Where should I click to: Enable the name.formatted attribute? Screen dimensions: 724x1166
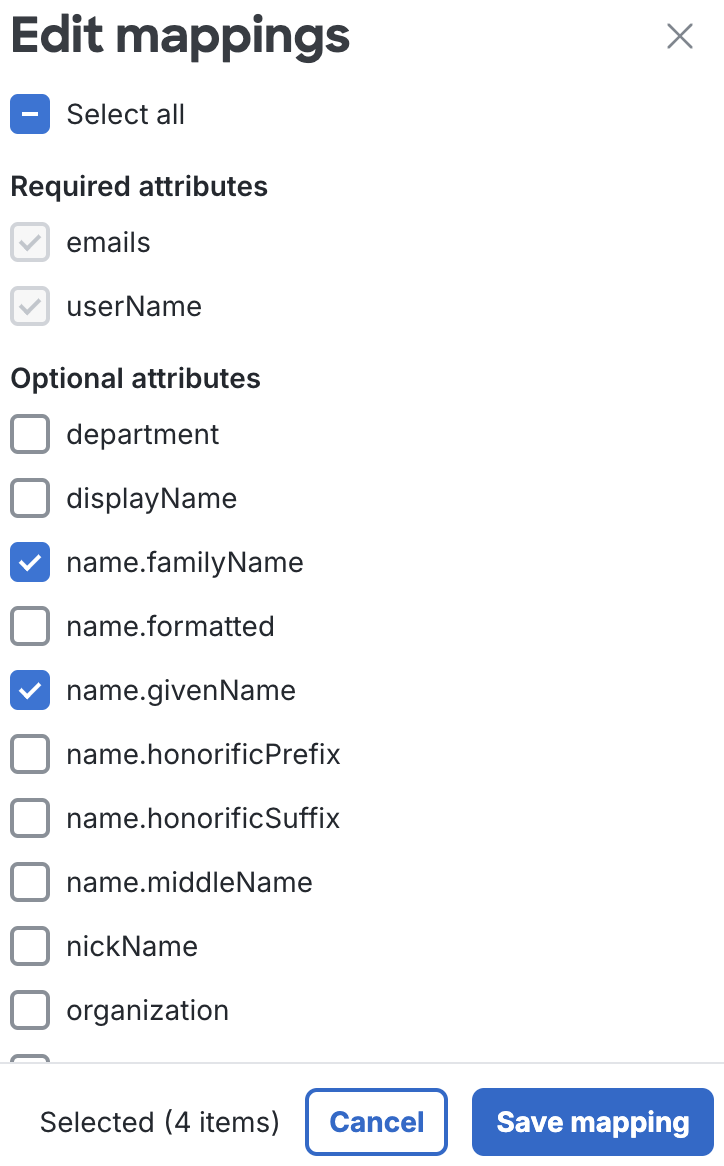[30, 626]
